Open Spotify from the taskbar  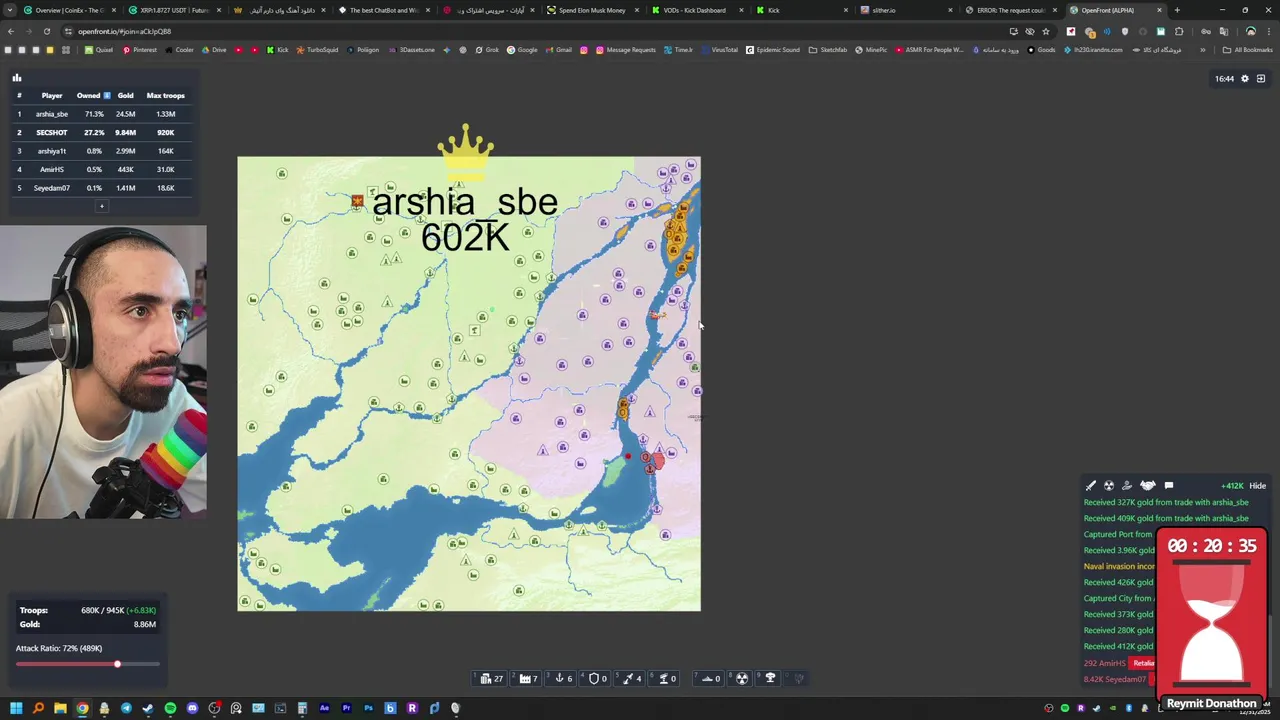pyautogui.click(x=170, y=709)
